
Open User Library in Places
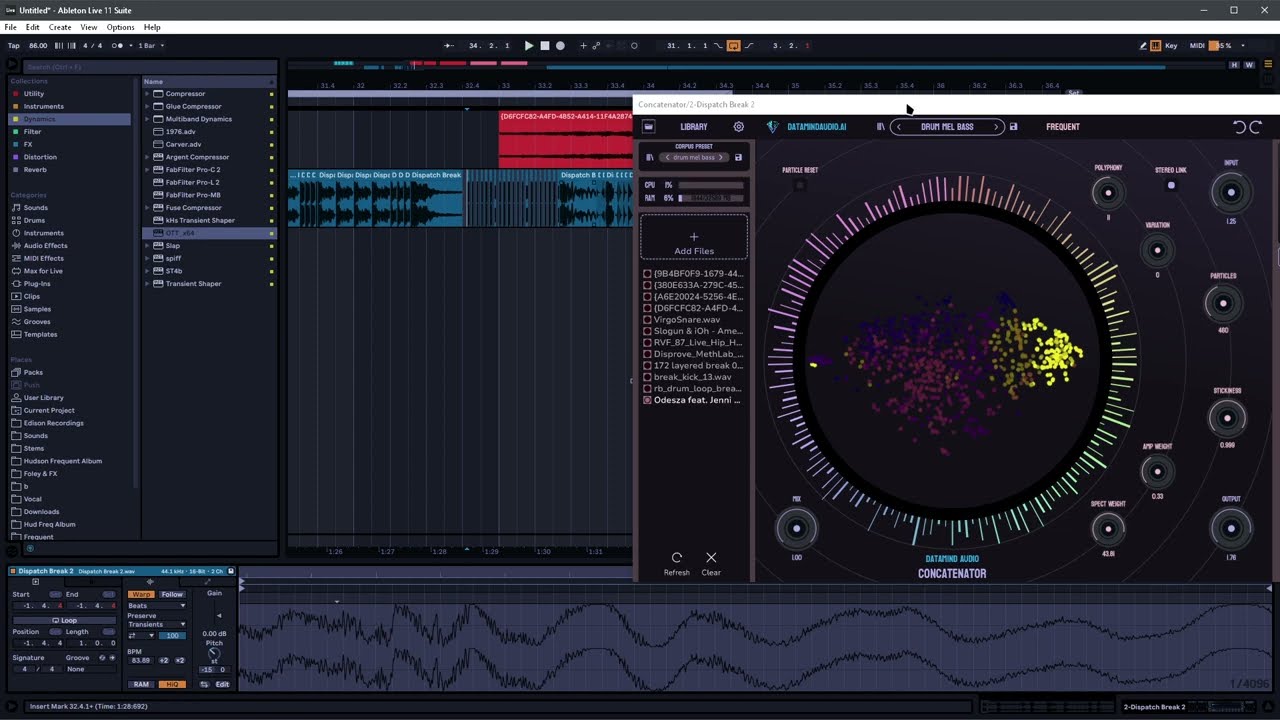click(x=43, y=398)
